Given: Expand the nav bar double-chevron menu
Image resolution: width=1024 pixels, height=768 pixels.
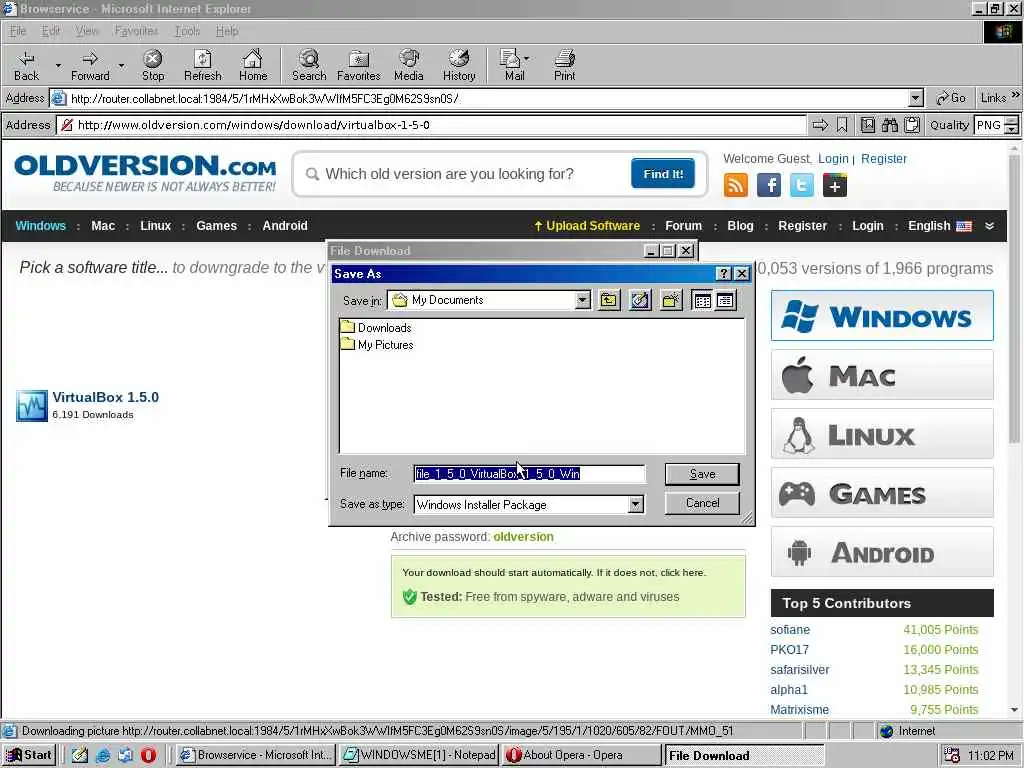Looking at the screenshot, I should coord(989,226).
